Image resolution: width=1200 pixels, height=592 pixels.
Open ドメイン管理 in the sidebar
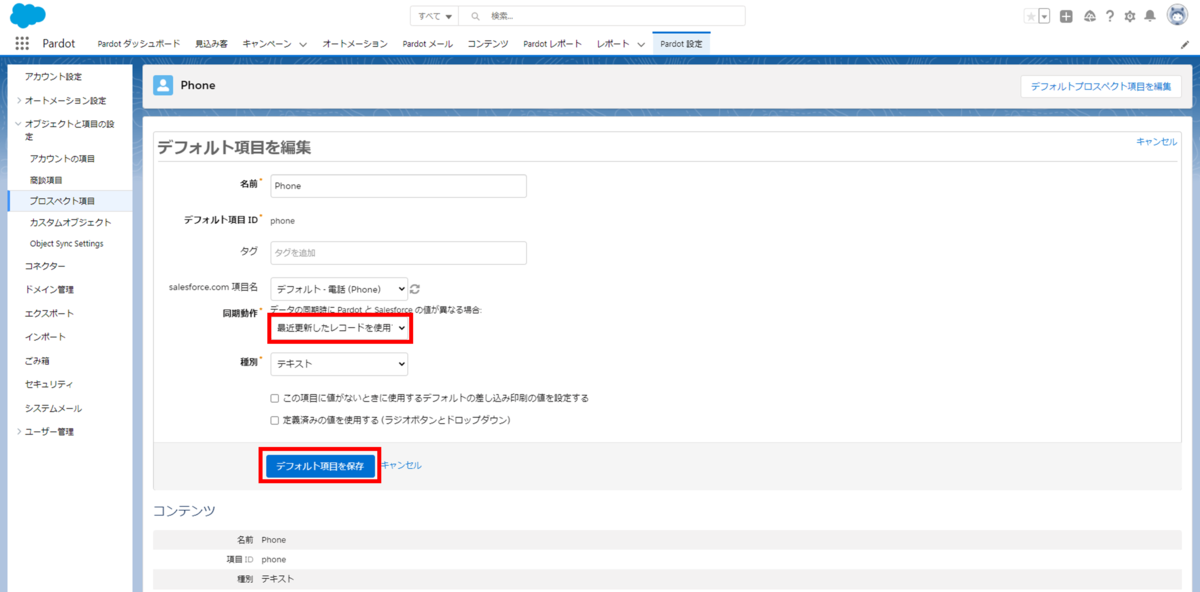49,290
